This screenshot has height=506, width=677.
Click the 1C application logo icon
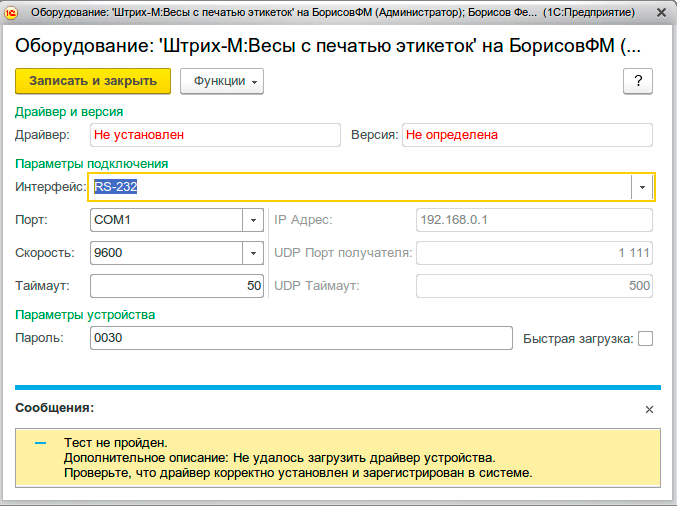(13, 13)
